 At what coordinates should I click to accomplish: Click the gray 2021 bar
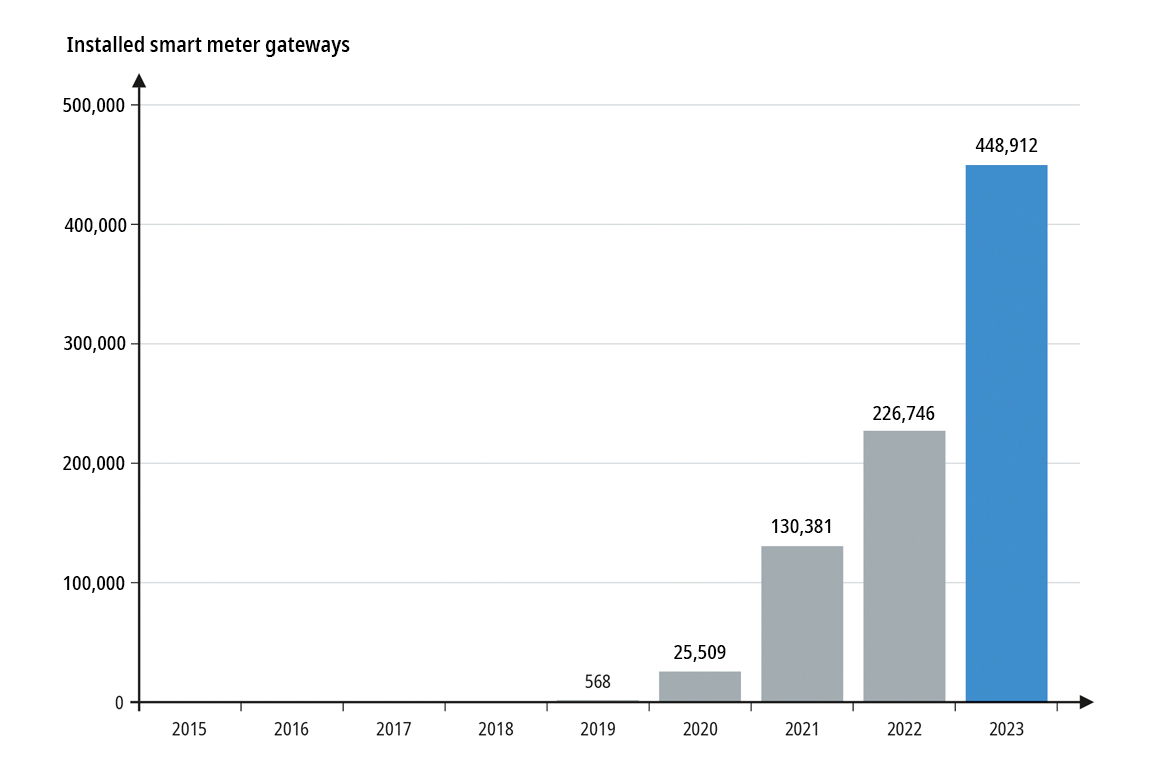pos(802,624)
